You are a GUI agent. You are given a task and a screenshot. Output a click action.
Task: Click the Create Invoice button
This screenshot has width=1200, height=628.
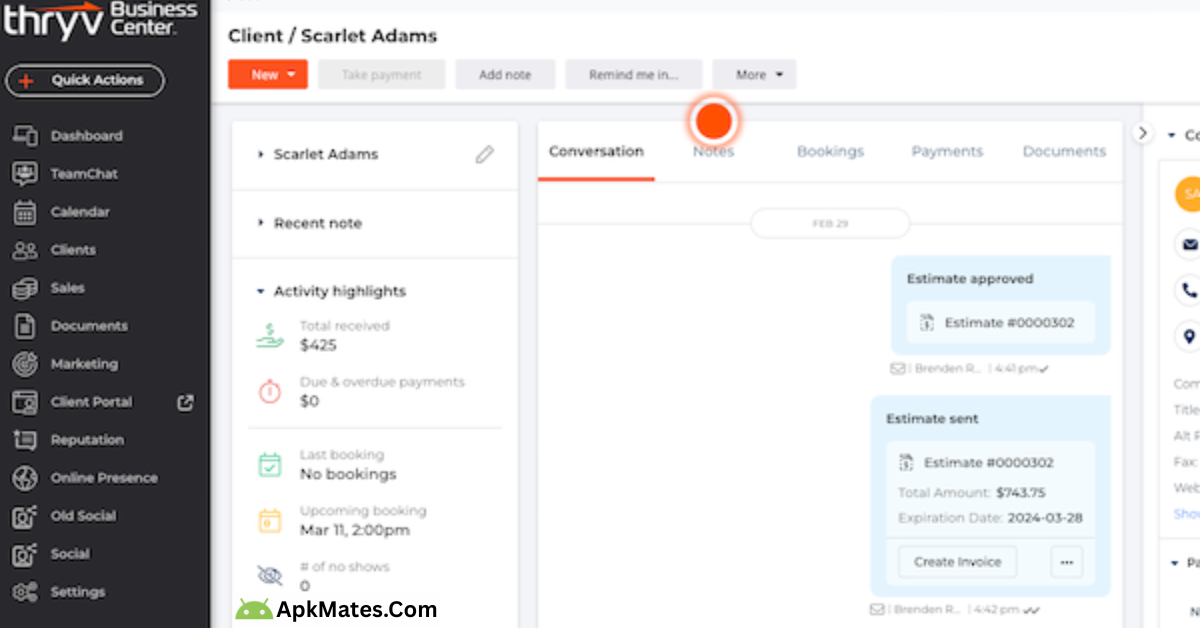tap(956, 562)
